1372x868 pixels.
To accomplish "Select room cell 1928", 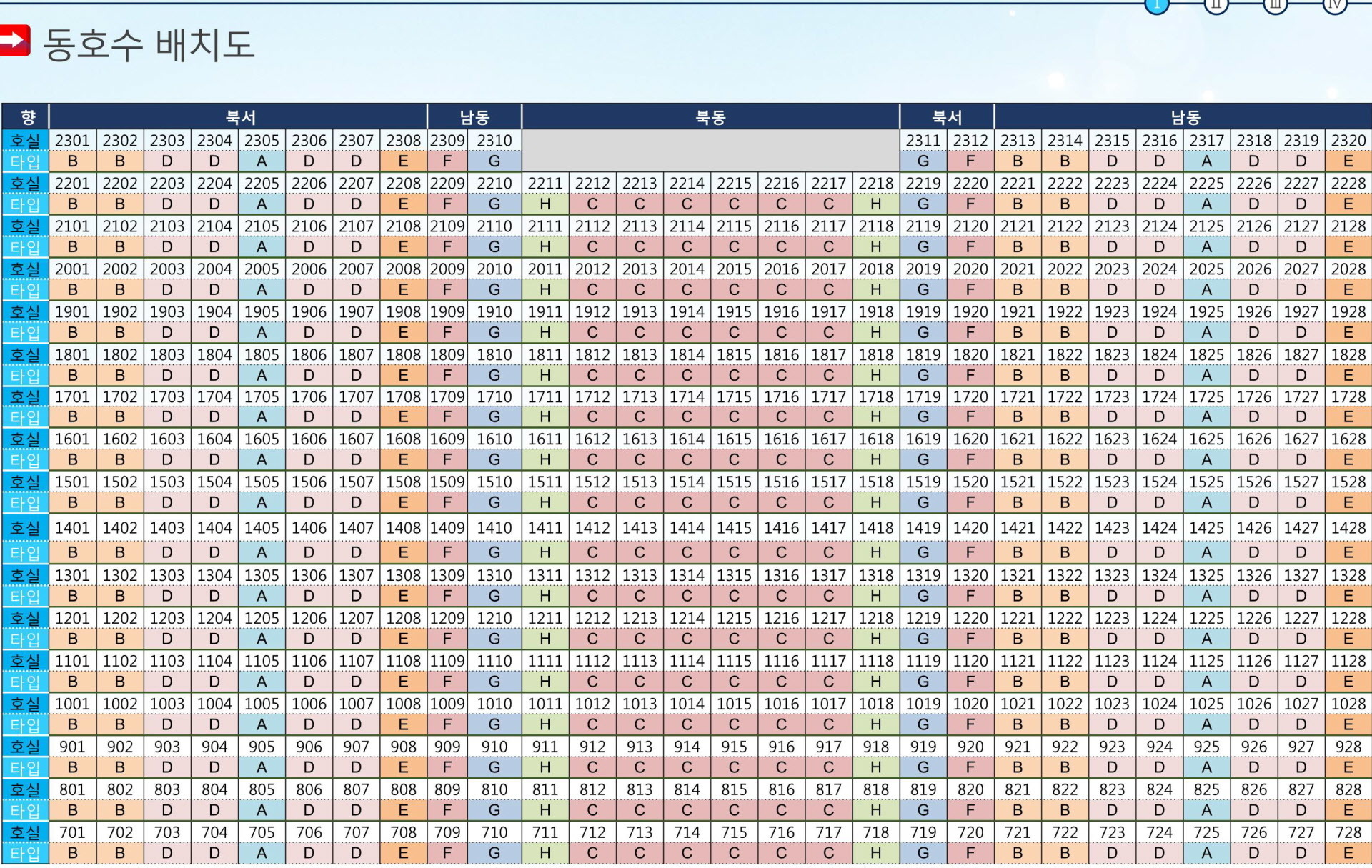I will [1348, 312].
